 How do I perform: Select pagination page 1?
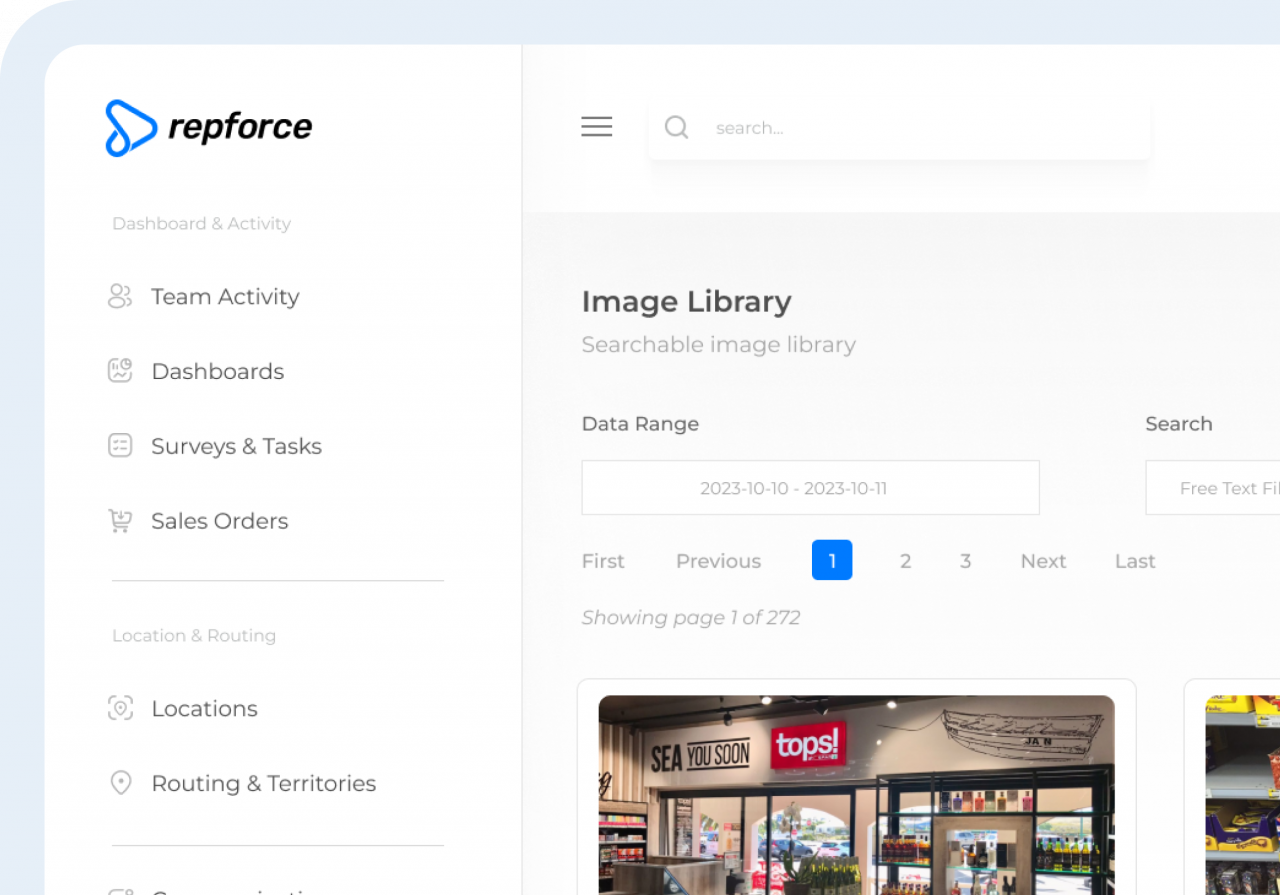832,560
